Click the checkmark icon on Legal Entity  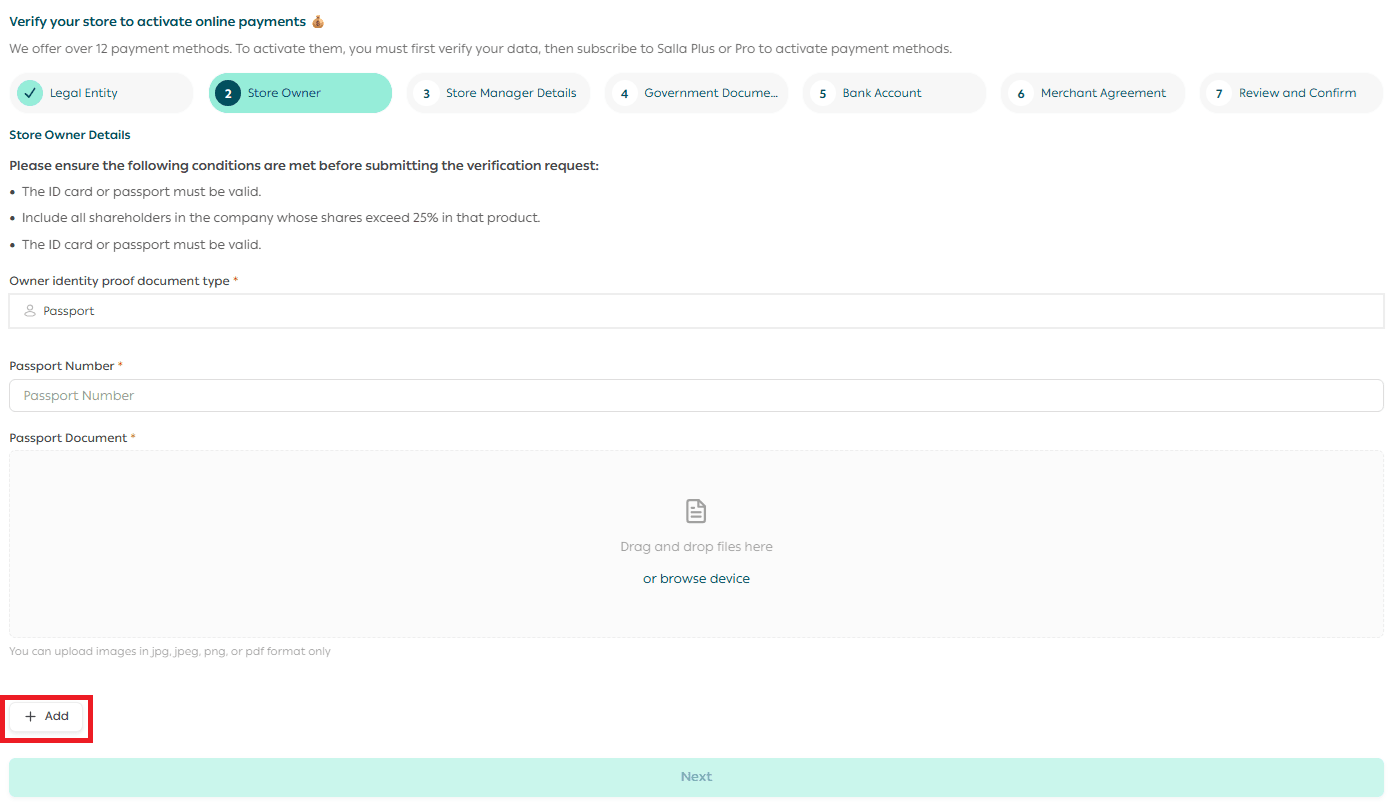pos(30,93)
